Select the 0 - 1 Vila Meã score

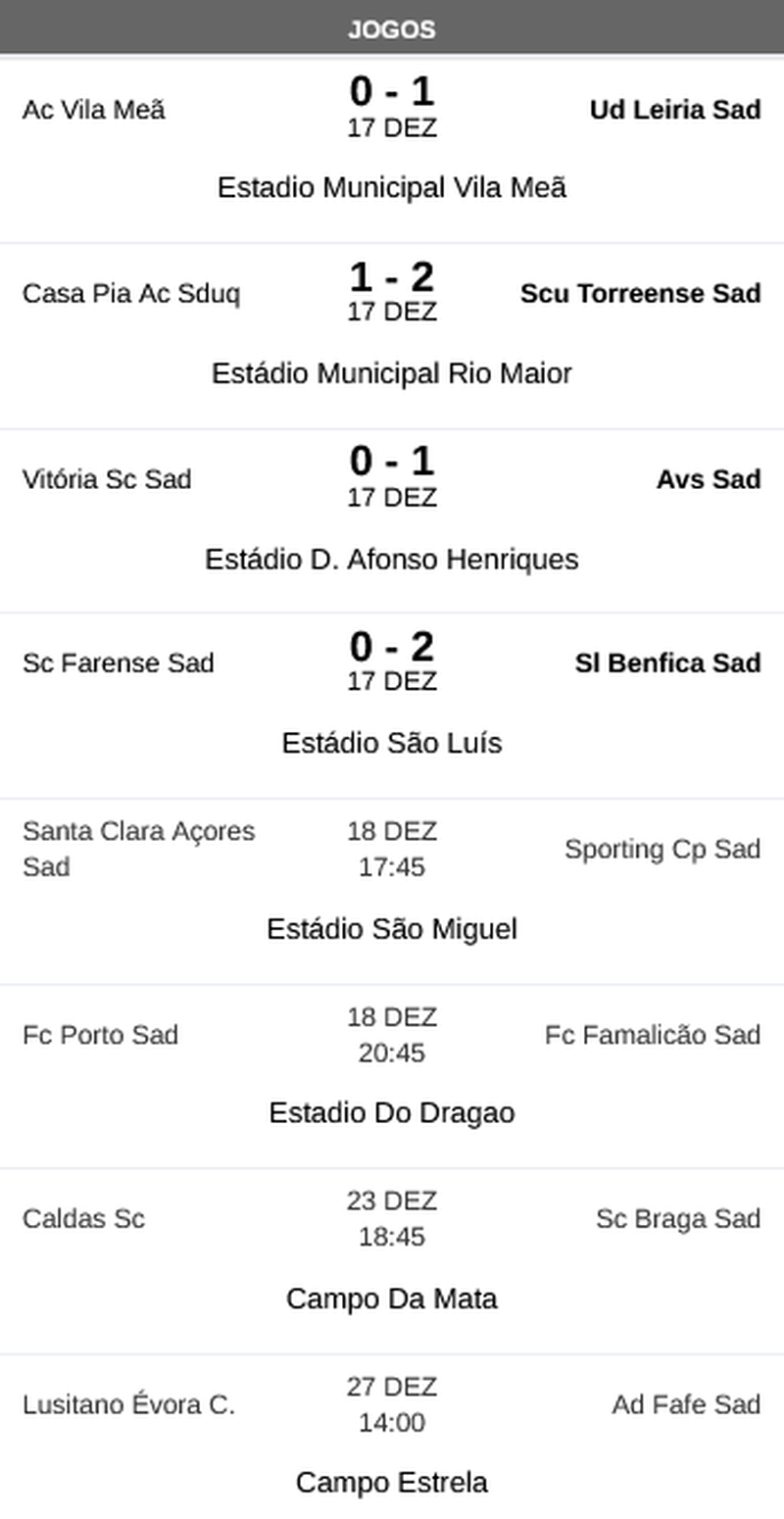[x=391, y=92]
